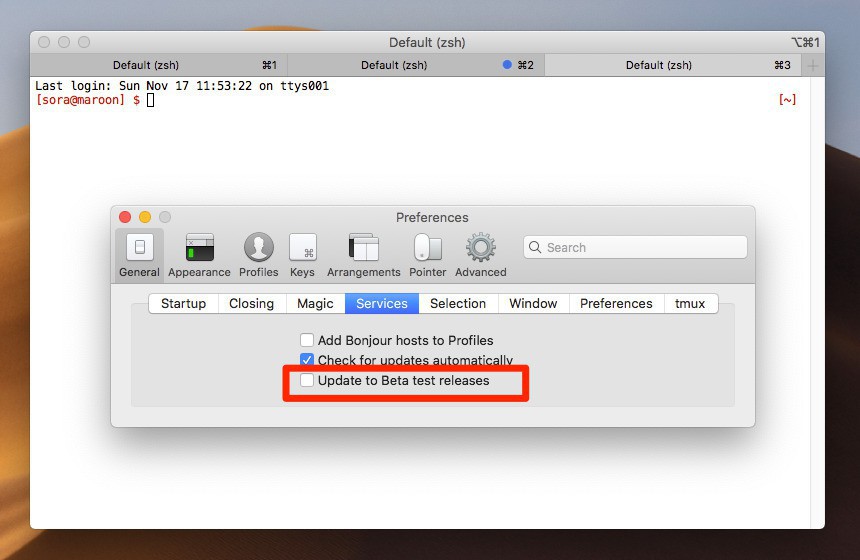Click the Last login line in terminal
Viewport: 860px width, 560px height.
(182, 86)
